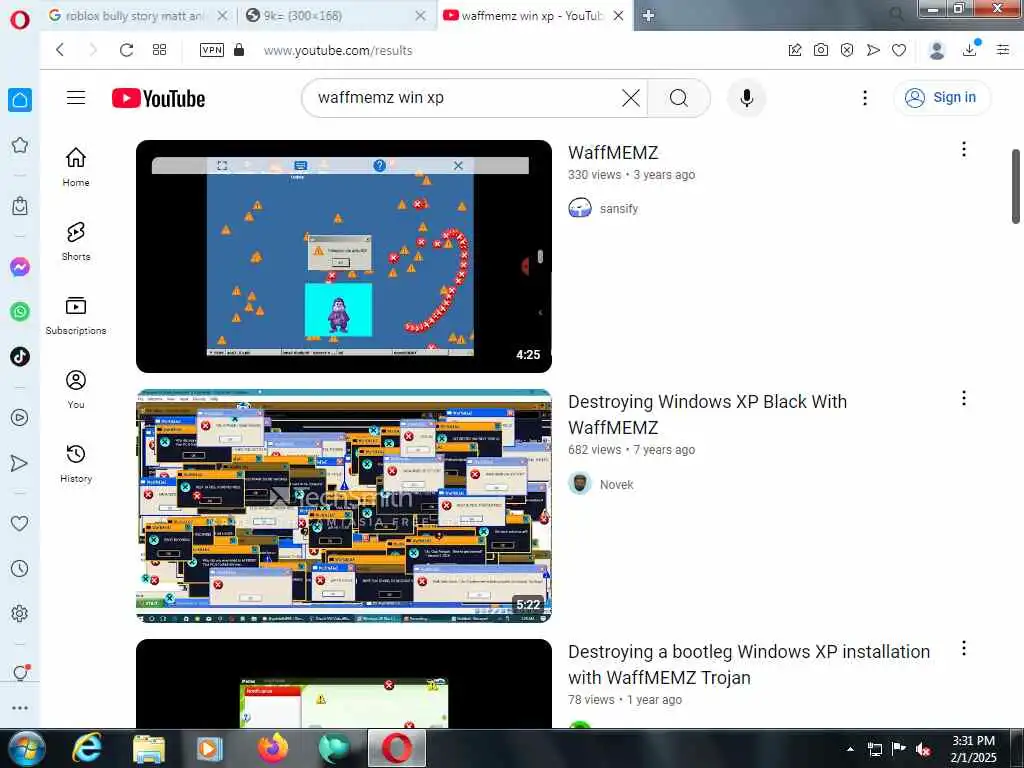Click the page vertical scrollbar thumb
1024x768 pixels.
[1016, 187]
